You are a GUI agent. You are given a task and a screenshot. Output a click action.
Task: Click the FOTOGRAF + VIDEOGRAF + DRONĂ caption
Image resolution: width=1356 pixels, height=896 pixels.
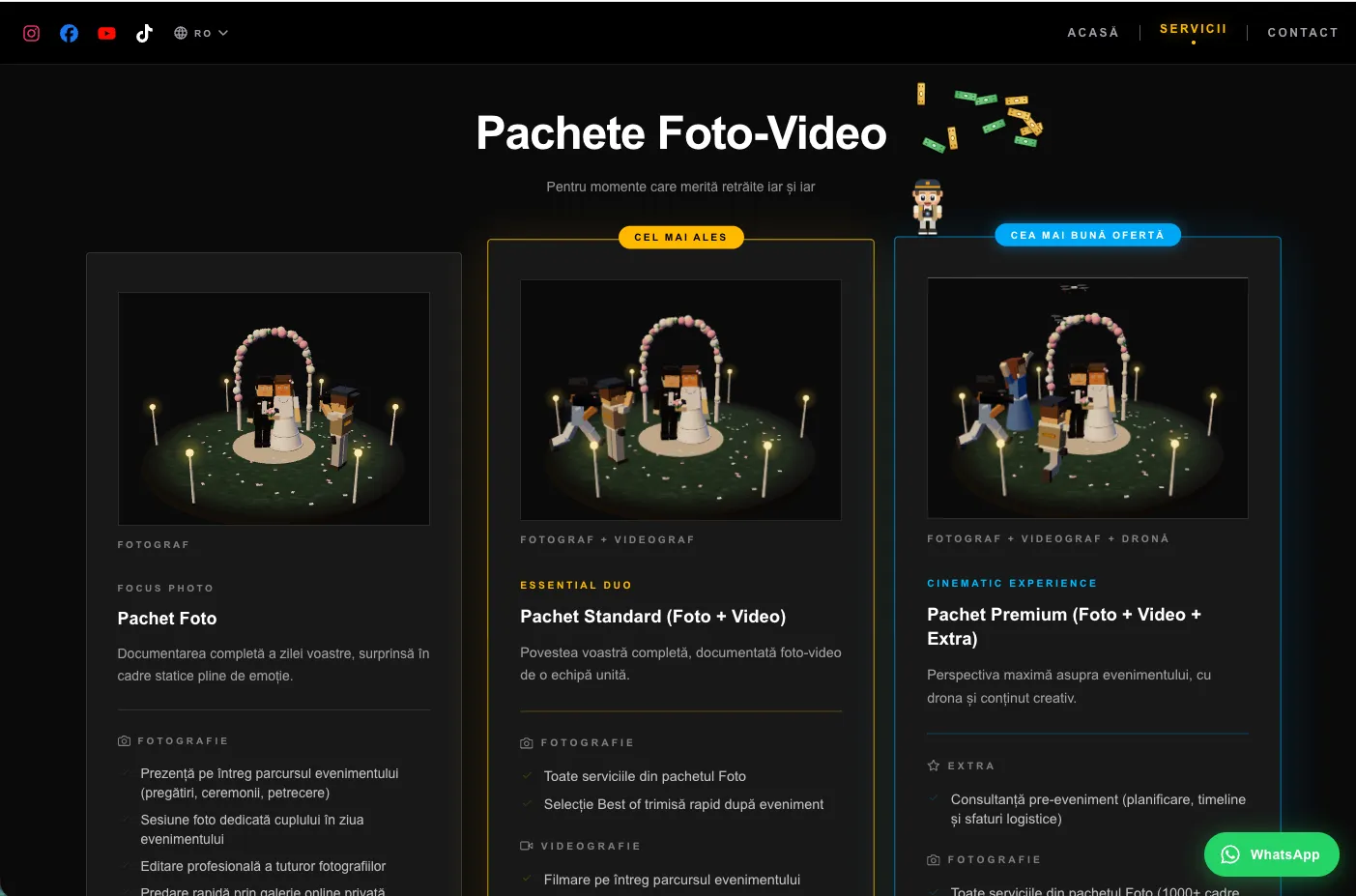point(1048,538)
